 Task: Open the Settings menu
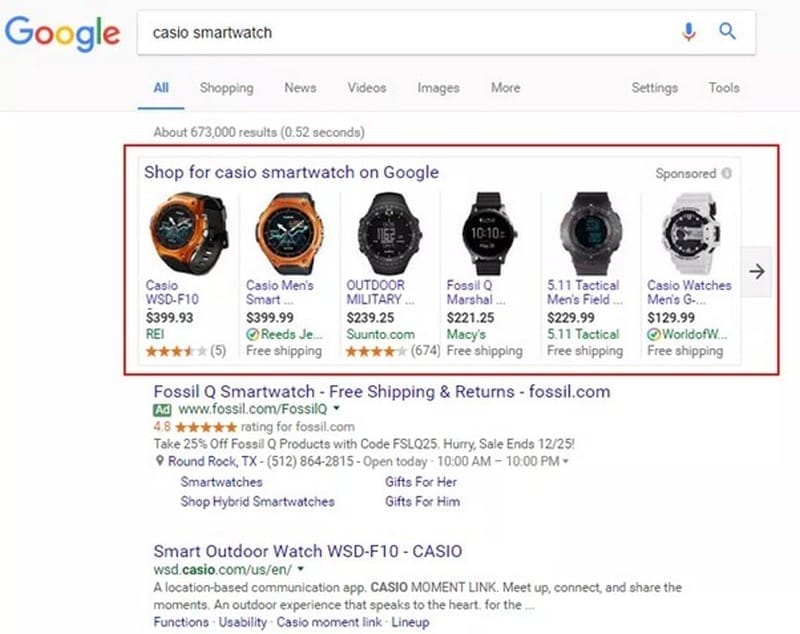coord(654,88)
